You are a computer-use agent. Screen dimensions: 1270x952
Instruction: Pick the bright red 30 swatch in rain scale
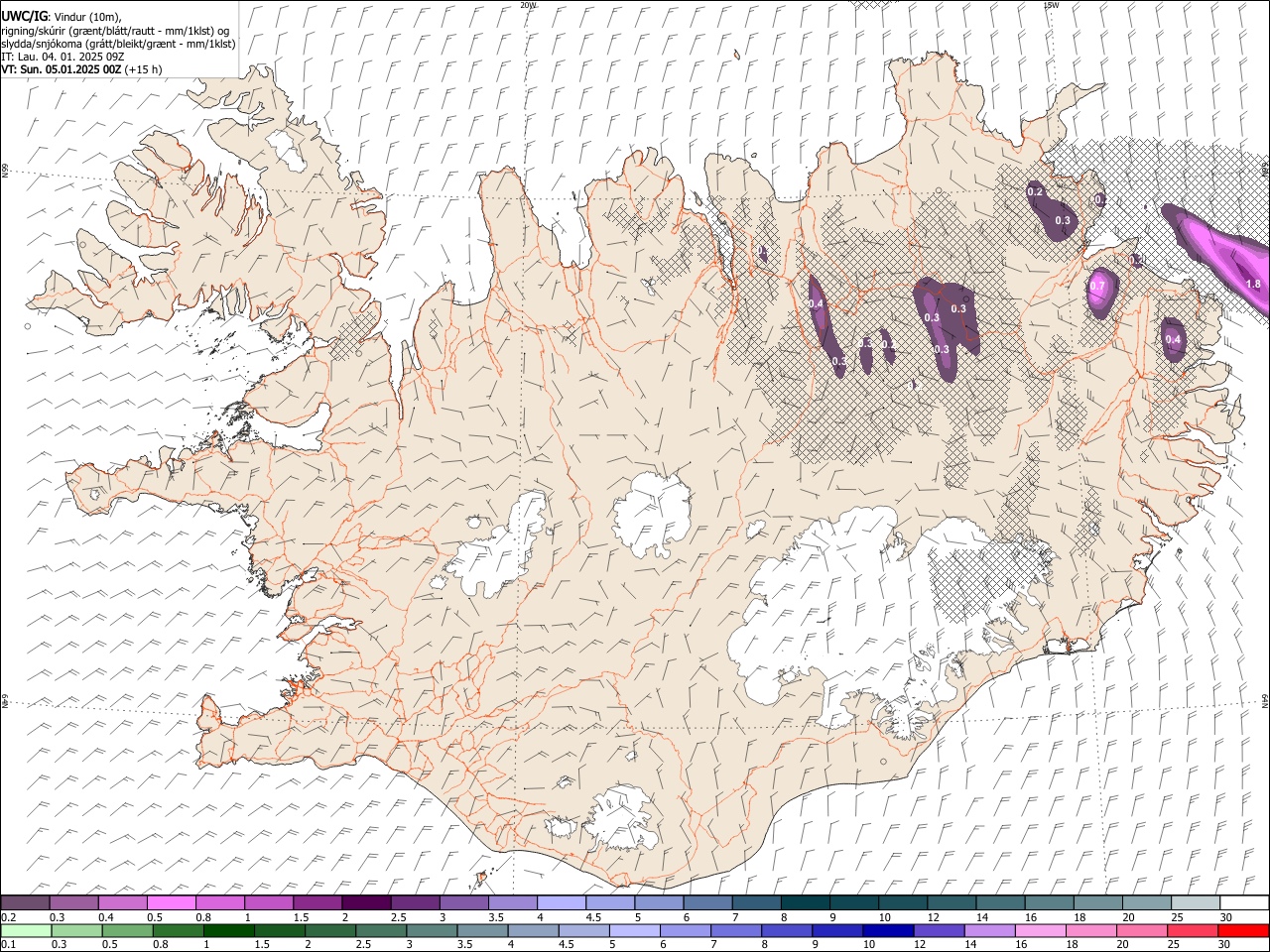1244,930
